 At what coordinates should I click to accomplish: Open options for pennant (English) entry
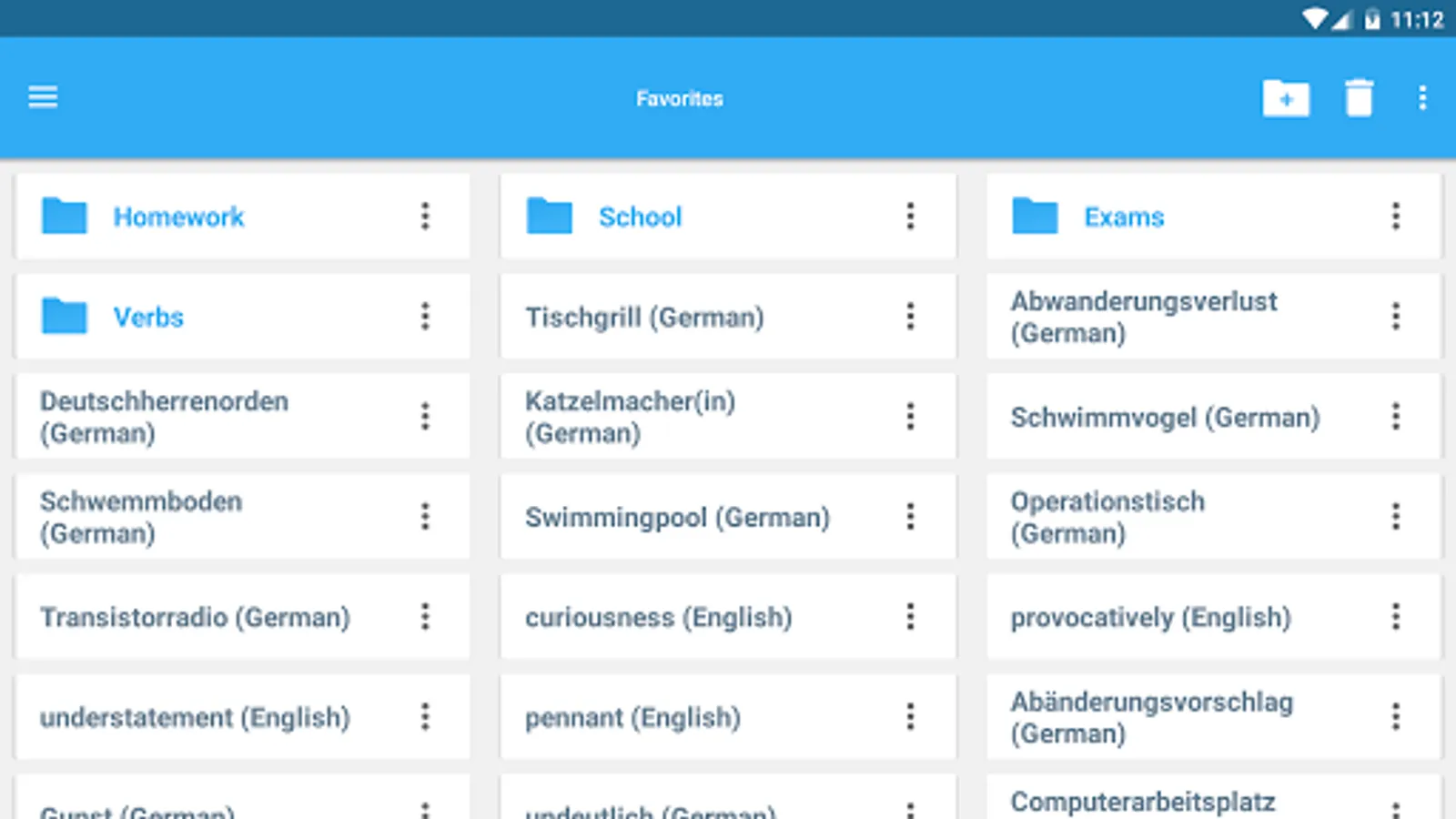click(x=910, y=717)
